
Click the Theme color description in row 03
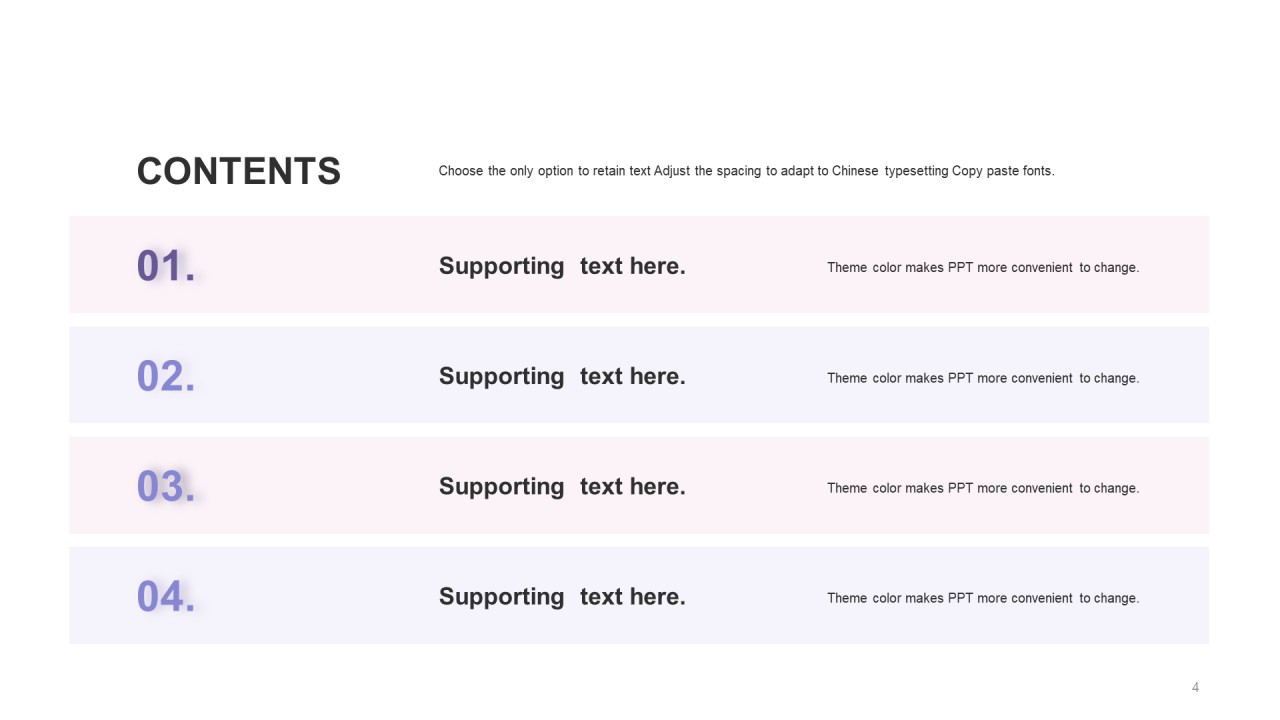pyautogui.click(x=983, y=488)
